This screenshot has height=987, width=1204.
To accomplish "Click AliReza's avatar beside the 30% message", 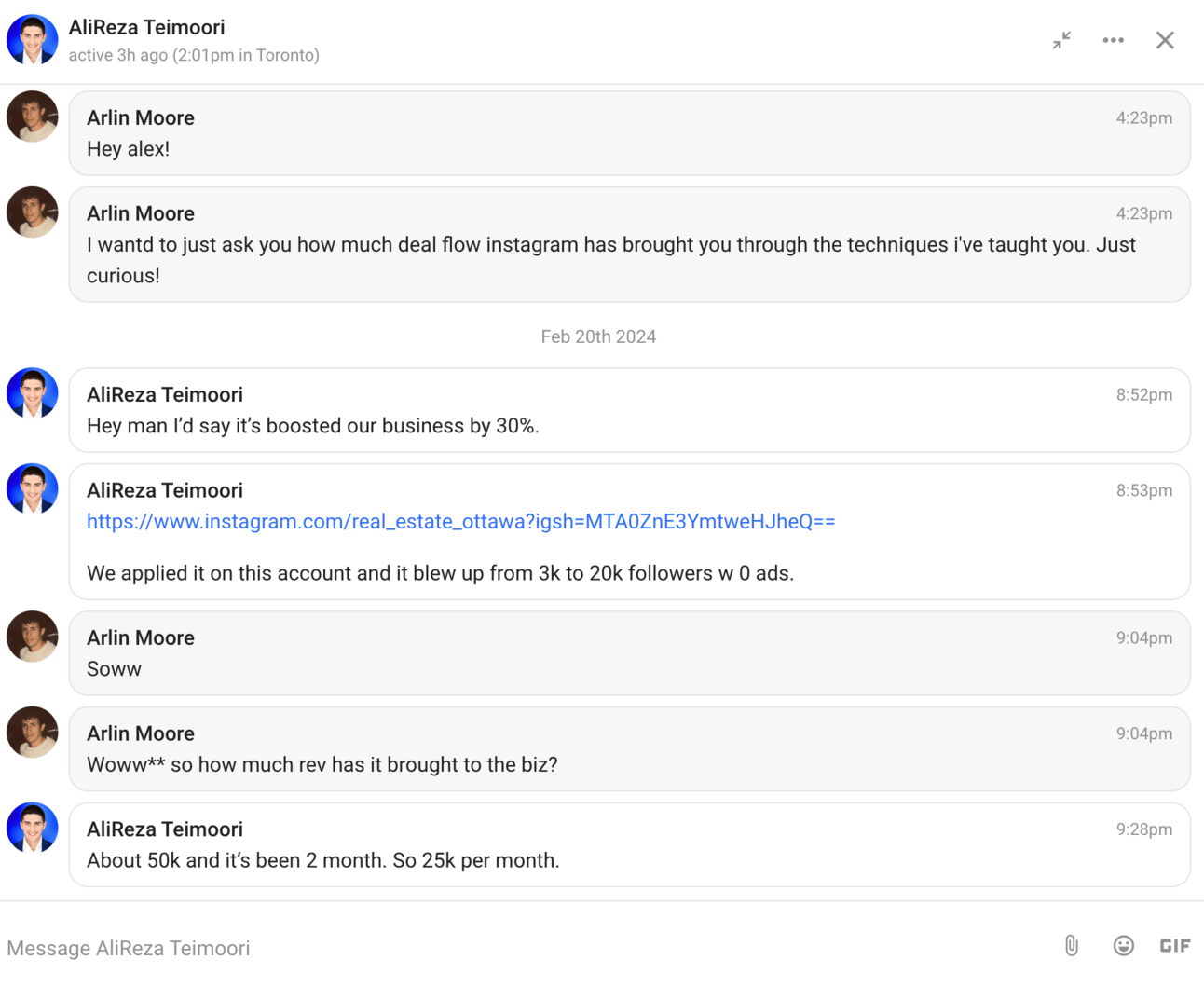I will [x=33, y=393].
